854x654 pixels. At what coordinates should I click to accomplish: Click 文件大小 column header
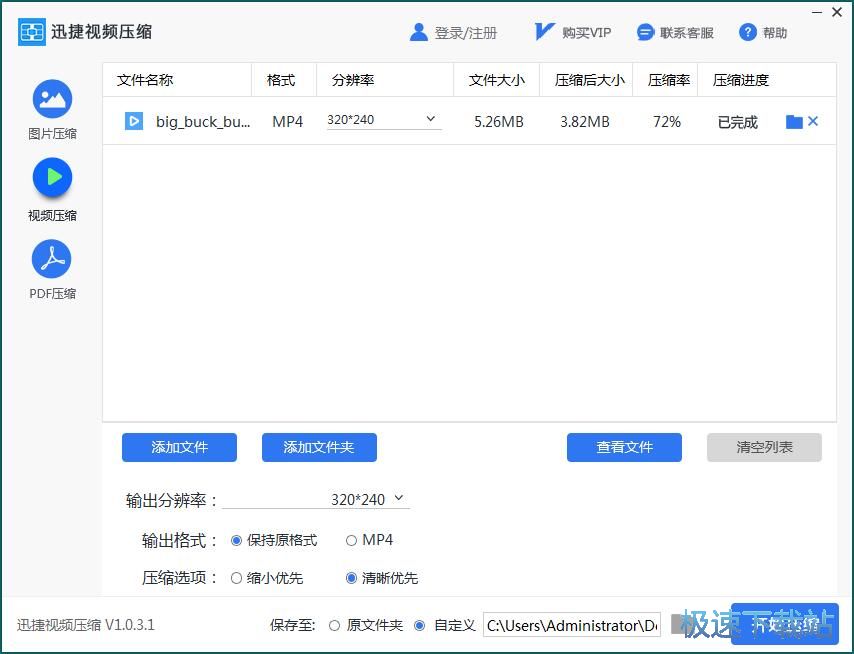coord(497,80)
